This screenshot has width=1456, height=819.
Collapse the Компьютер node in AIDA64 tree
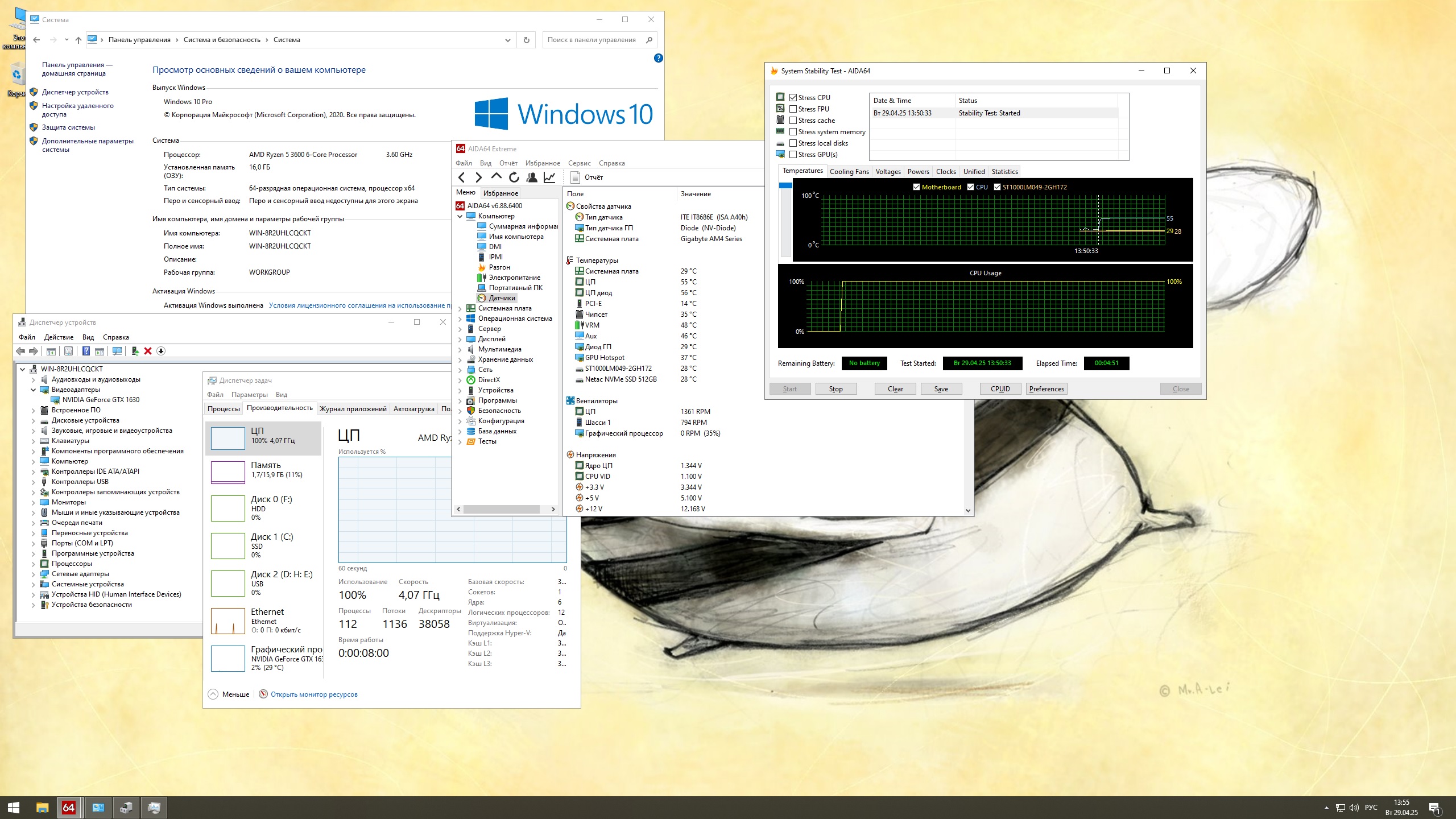click(460, 216)
